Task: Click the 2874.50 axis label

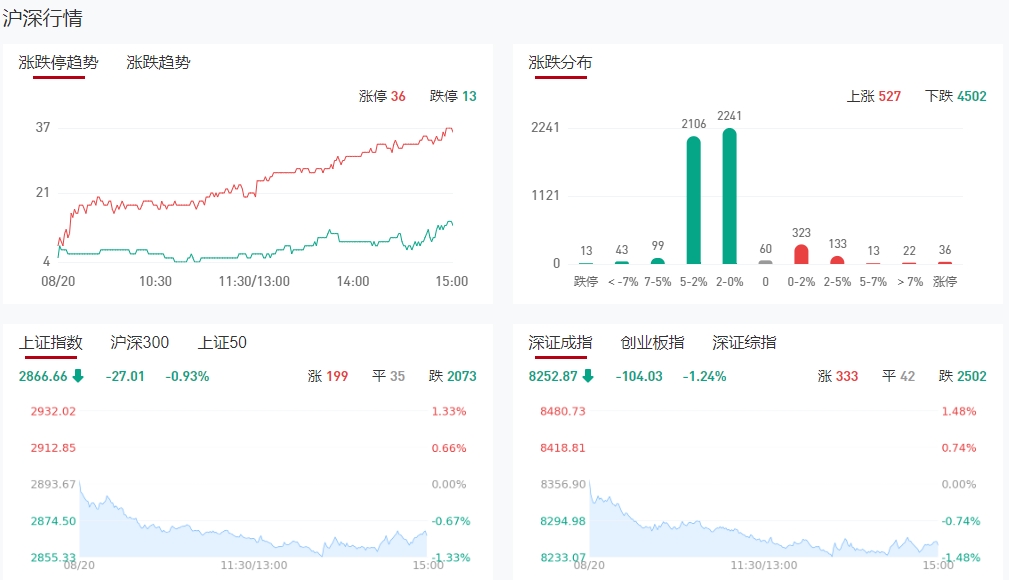Action: [x=53, y=521]
